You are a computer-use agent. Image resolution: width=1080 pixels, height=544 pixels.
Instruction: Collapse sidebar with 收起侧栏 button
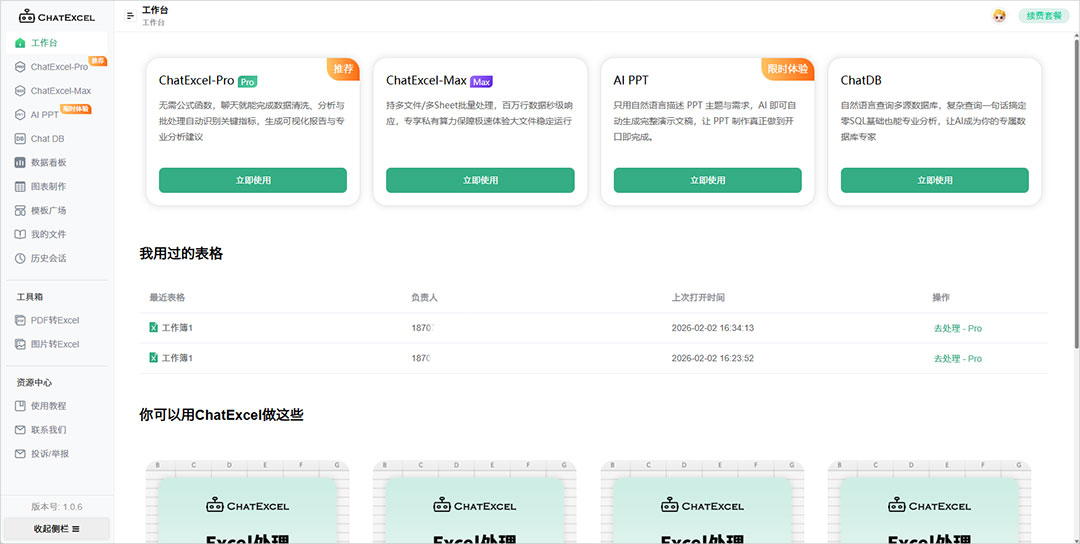(56, 529)
